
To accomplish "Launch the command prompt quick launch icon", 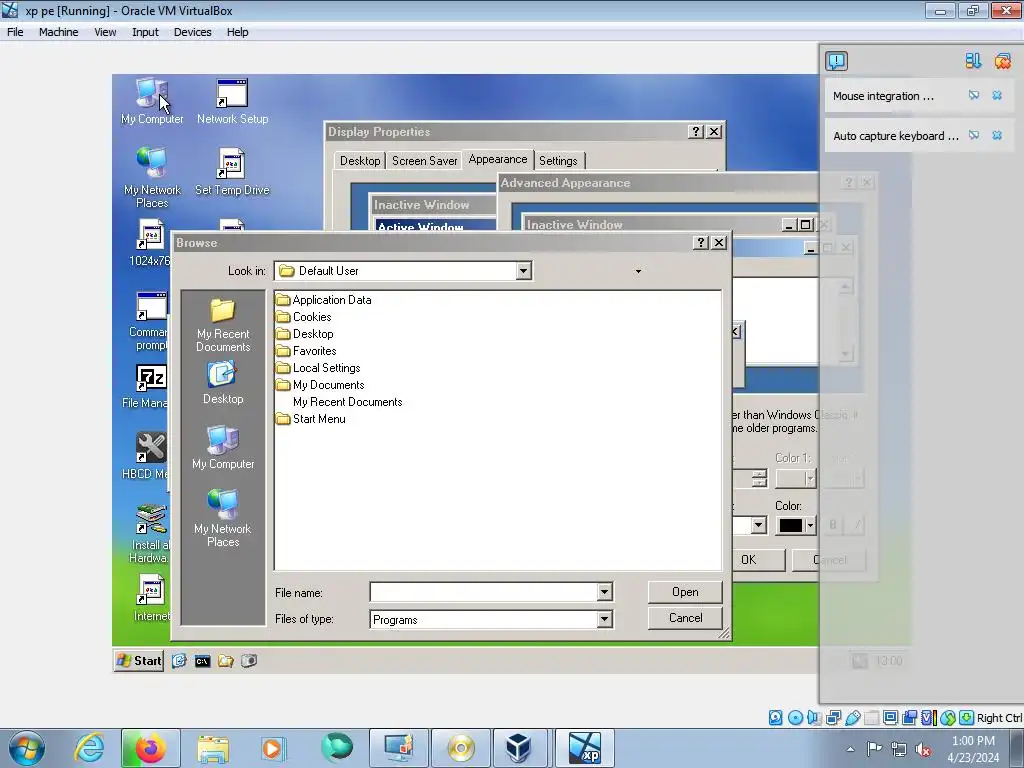I will 202,662.
